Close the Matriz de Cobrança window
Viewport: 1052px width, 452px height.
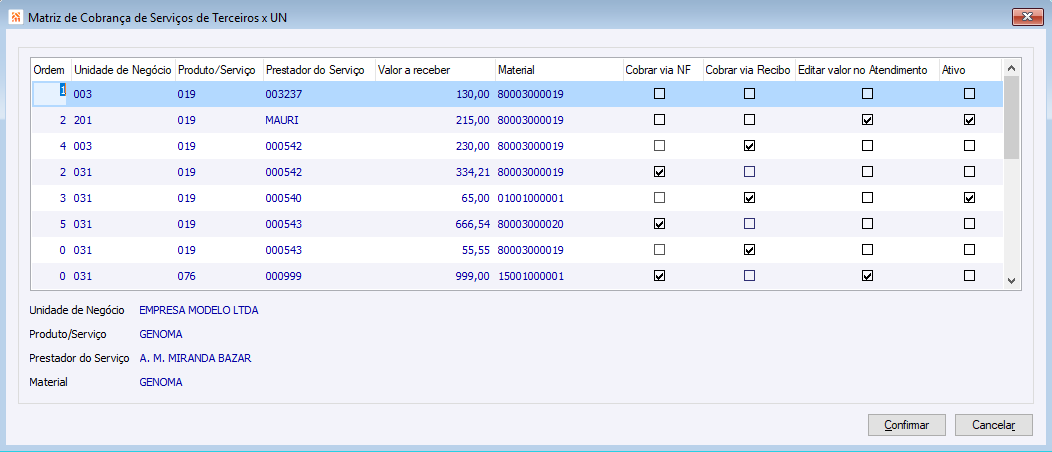(x=1027, y=17)
